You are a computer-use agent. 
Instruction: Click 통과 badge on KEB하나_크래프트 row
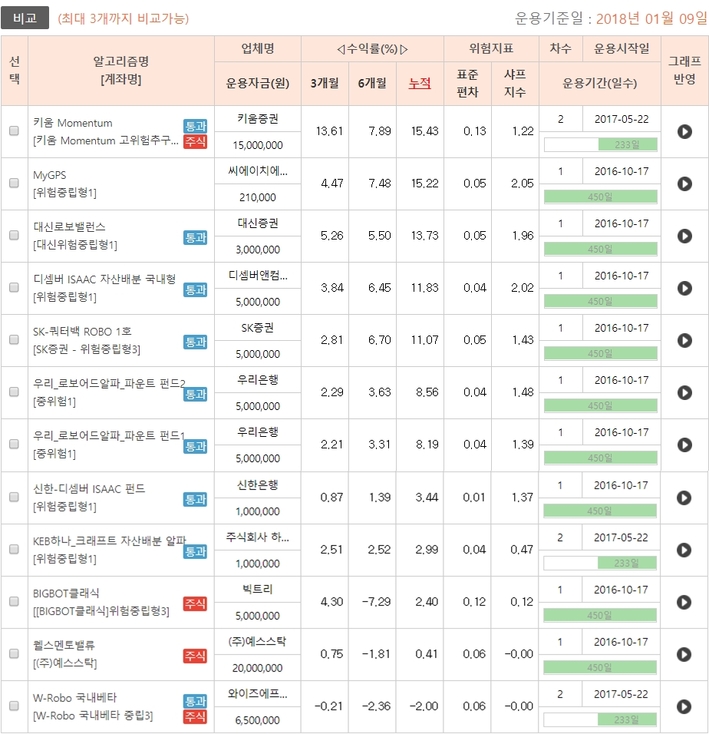click(195, 551)
